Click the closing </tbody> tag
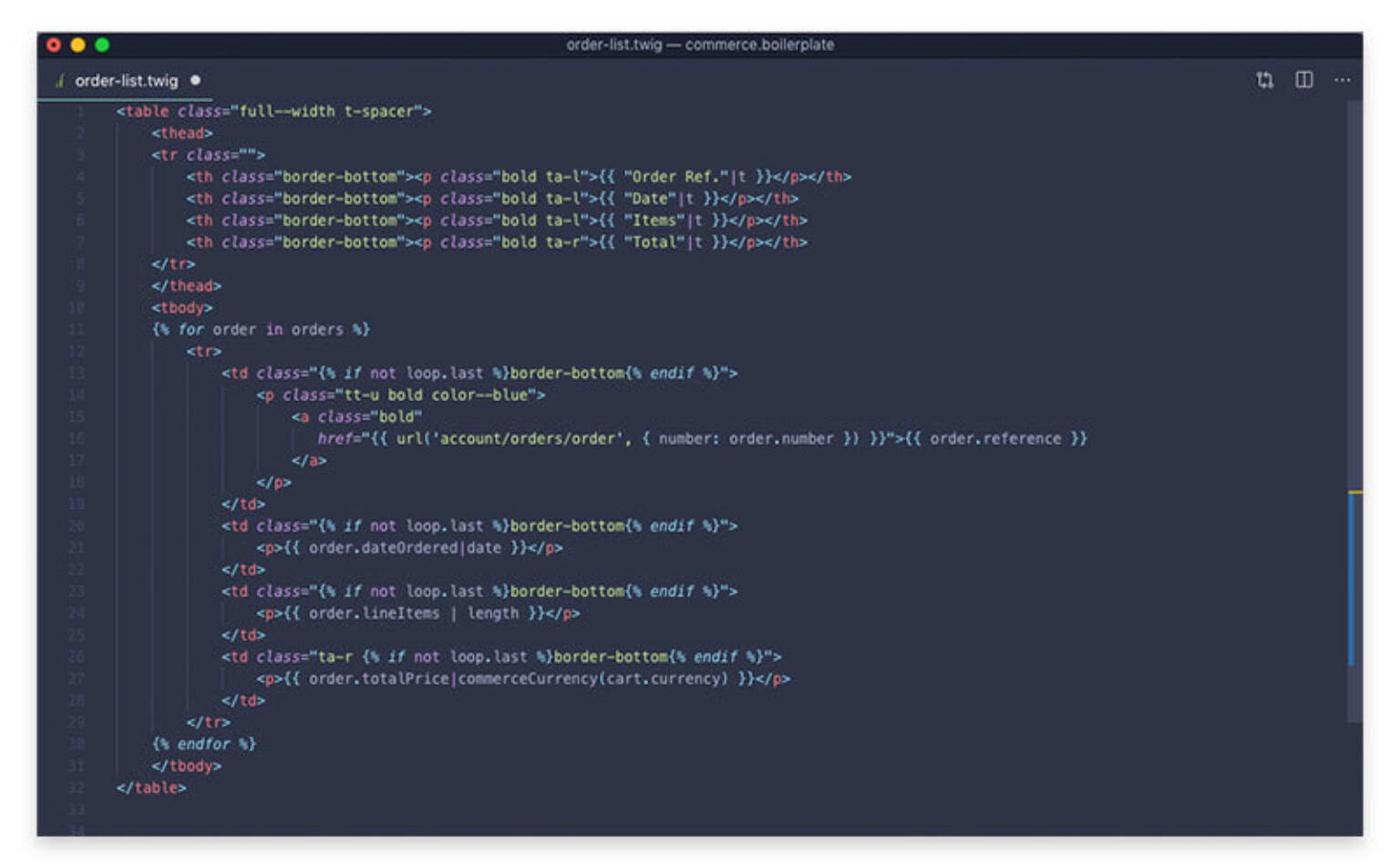This screenshot has width=1400, height=868. (186, 766)
